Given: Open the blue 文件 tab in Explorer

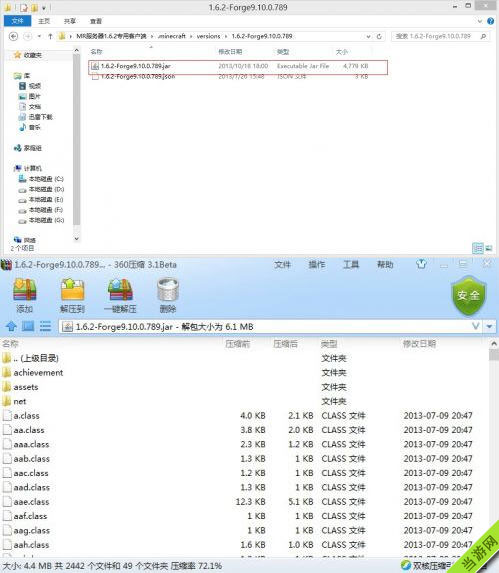Looking at the screenshot, I should 18,21.
